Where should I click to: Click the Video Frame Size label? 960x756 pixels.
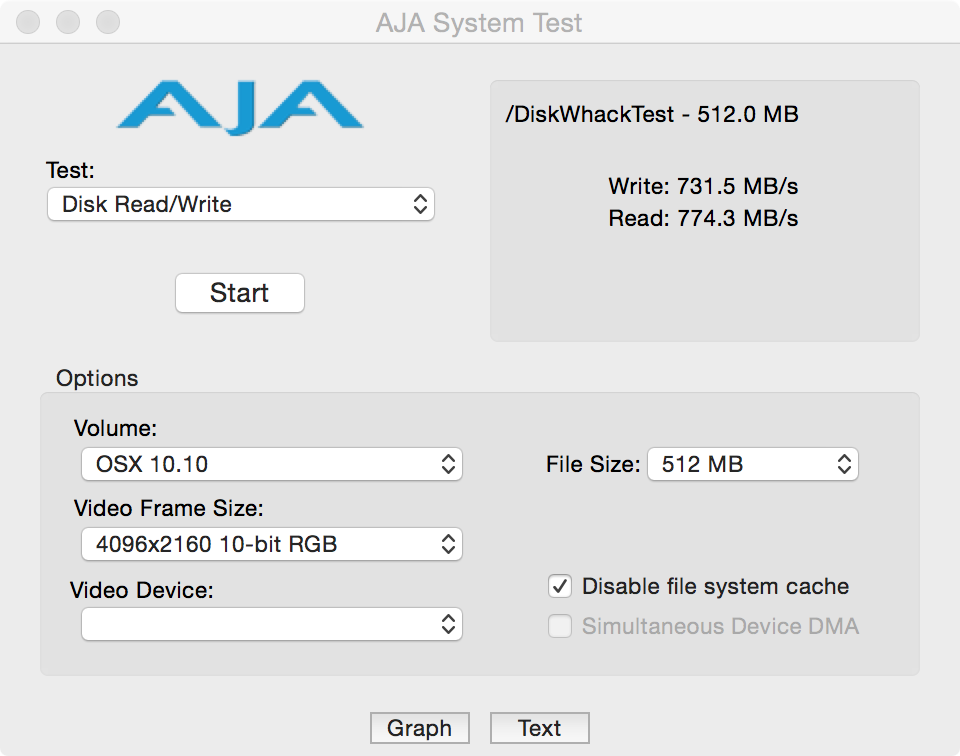tap(168, 508)
